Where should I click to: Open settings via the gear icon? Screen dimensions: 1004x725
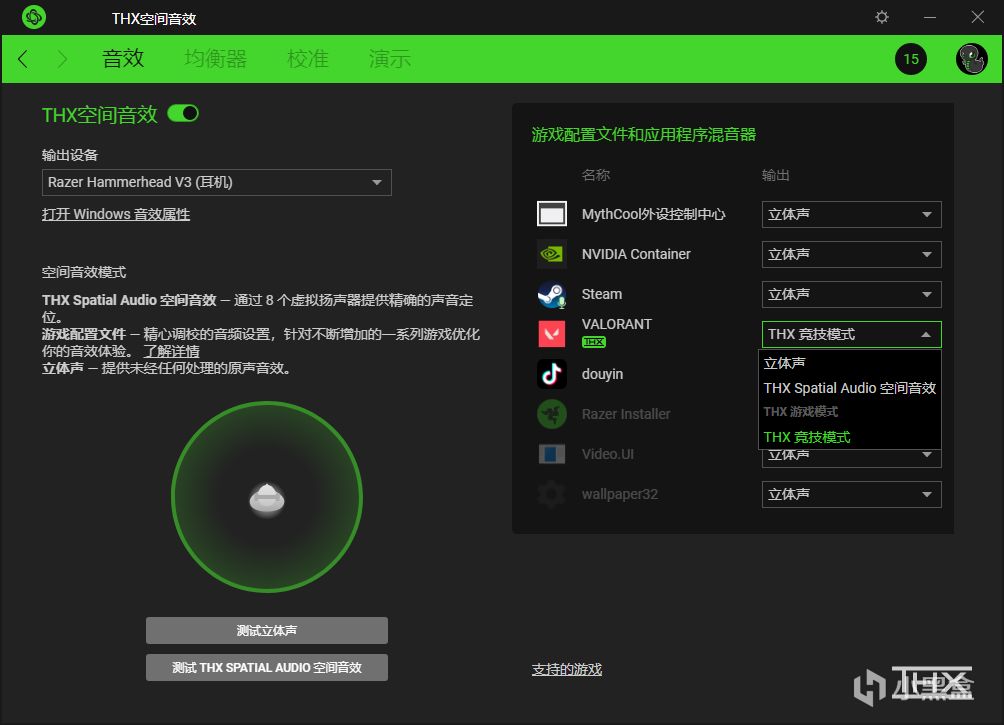click(x=882, y=17)
